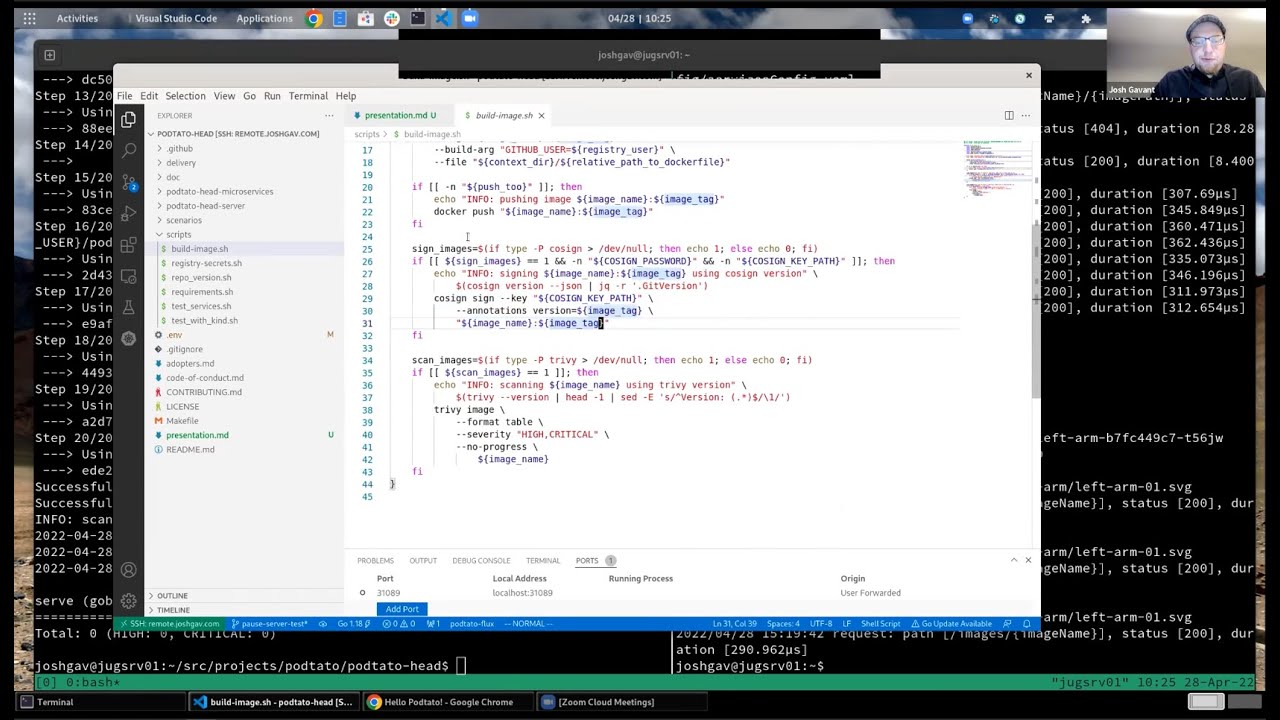Switch to the Terminal panel tab

(543, 560)
